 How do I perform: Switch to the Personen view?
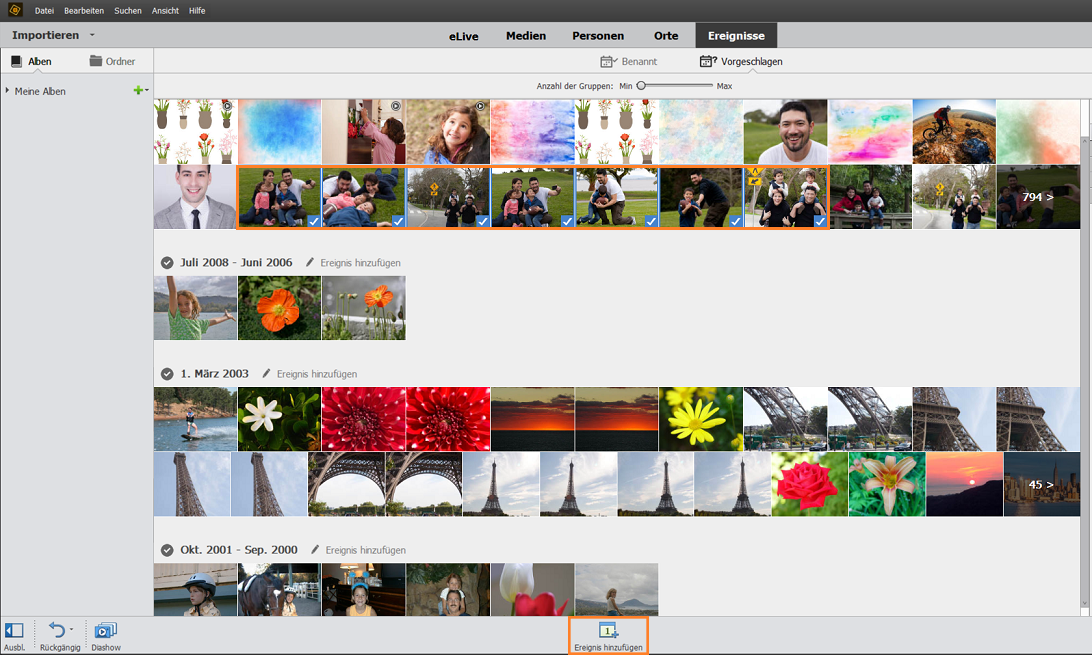[598, 35]
